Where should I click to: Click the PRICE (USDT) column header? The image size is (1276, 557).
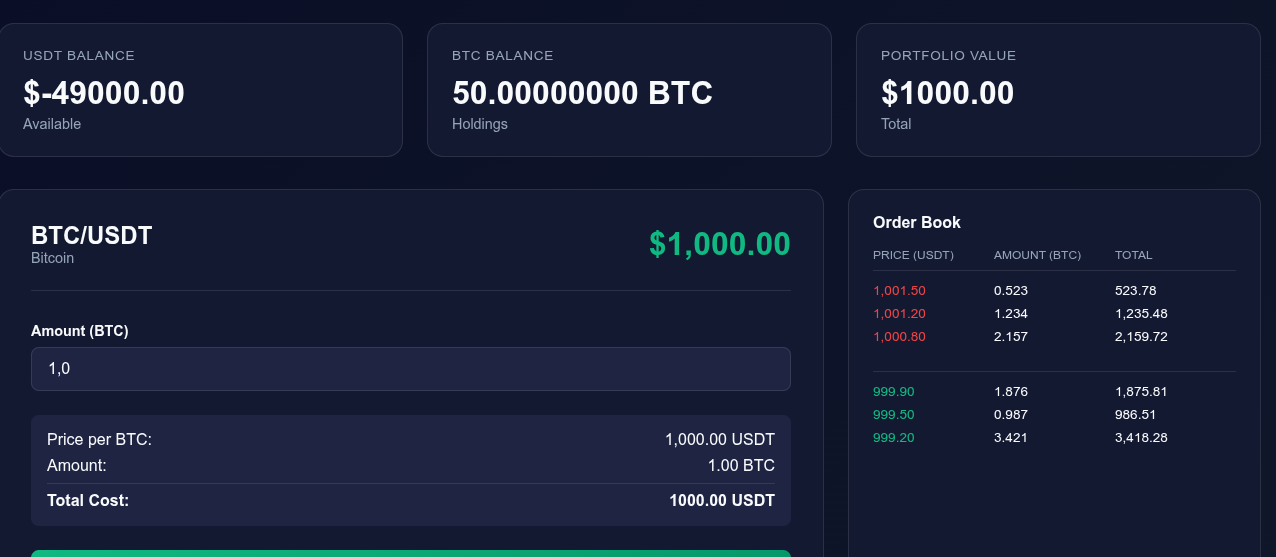pyautogui.click(x=913, y=255)
